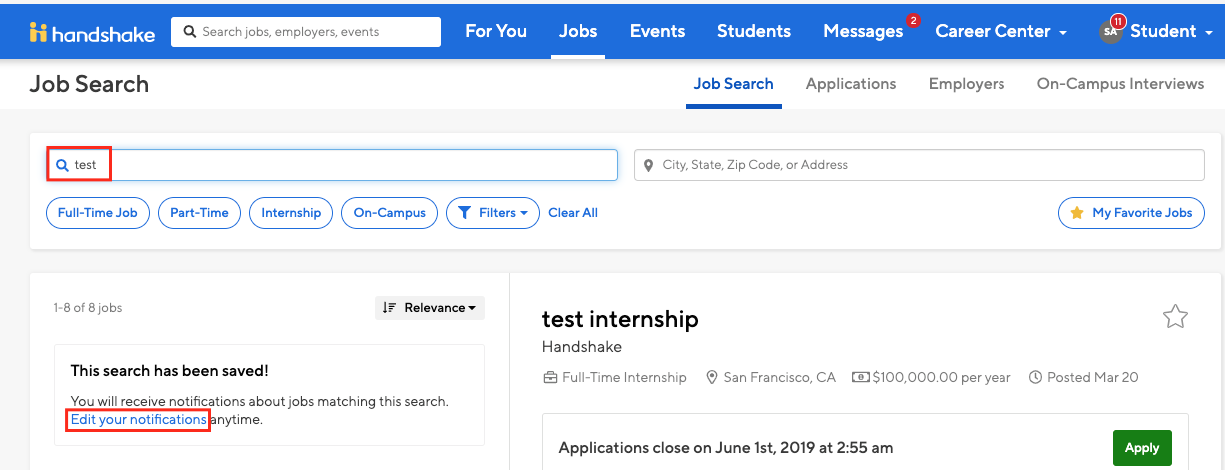
Task: Open the Edit your notifications link
Action: 138,420
